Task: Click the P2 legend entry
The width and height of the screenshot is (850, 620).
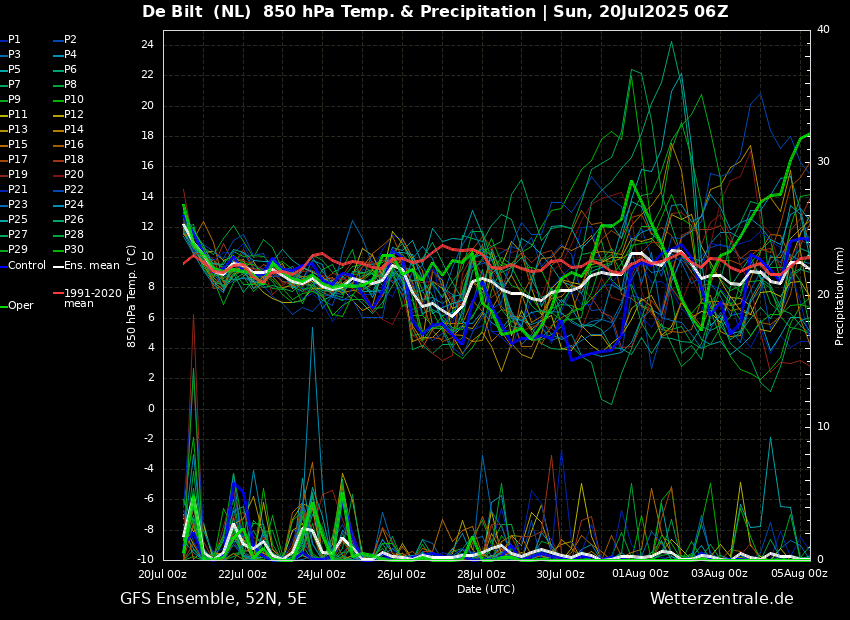Action: (65, 40)
